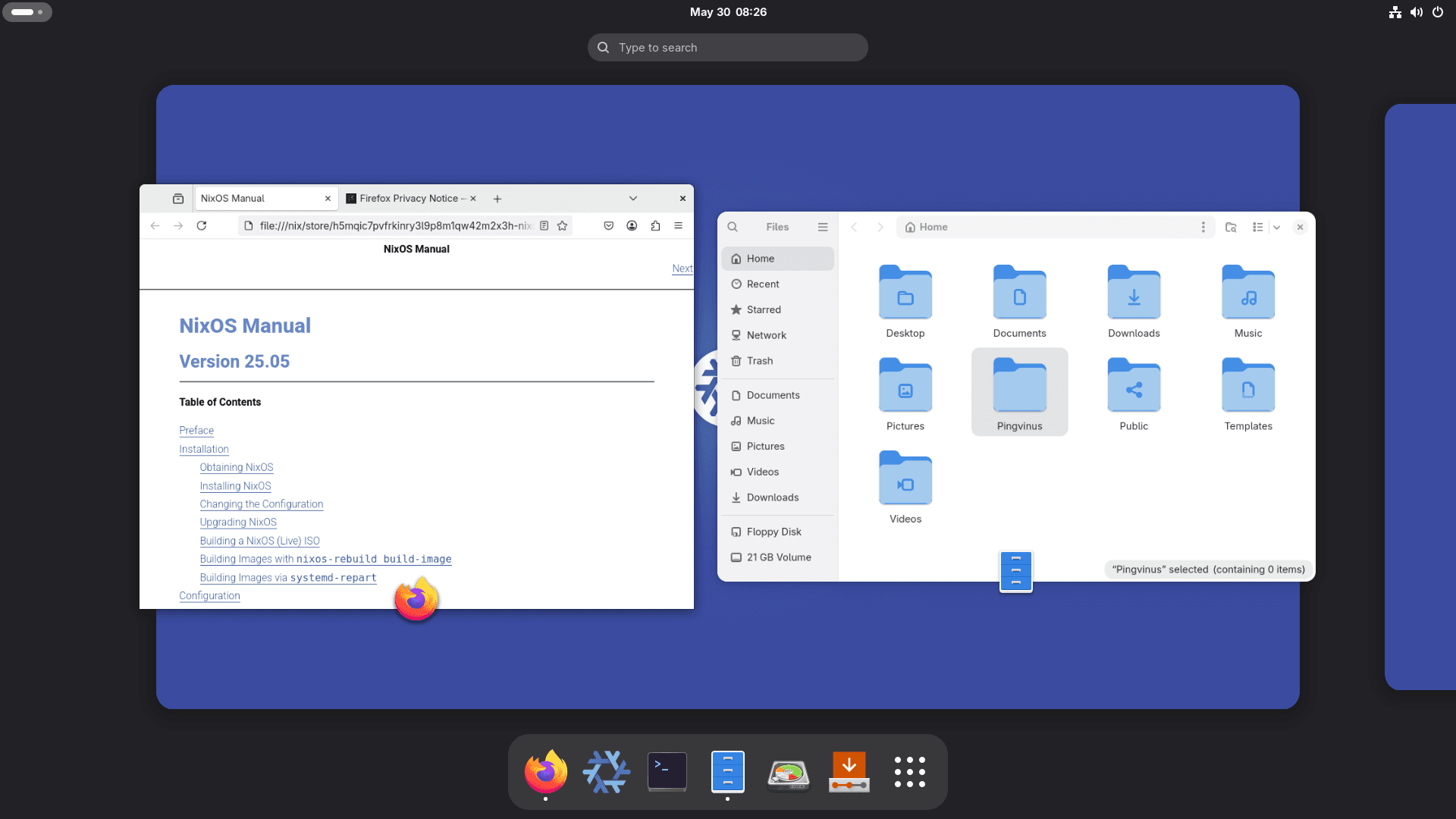Image resolution: width=1456 pixels, height=819 pixels.
Task: Select 21 GB Volume in sidebar
Action: click(x=778, y=557)
